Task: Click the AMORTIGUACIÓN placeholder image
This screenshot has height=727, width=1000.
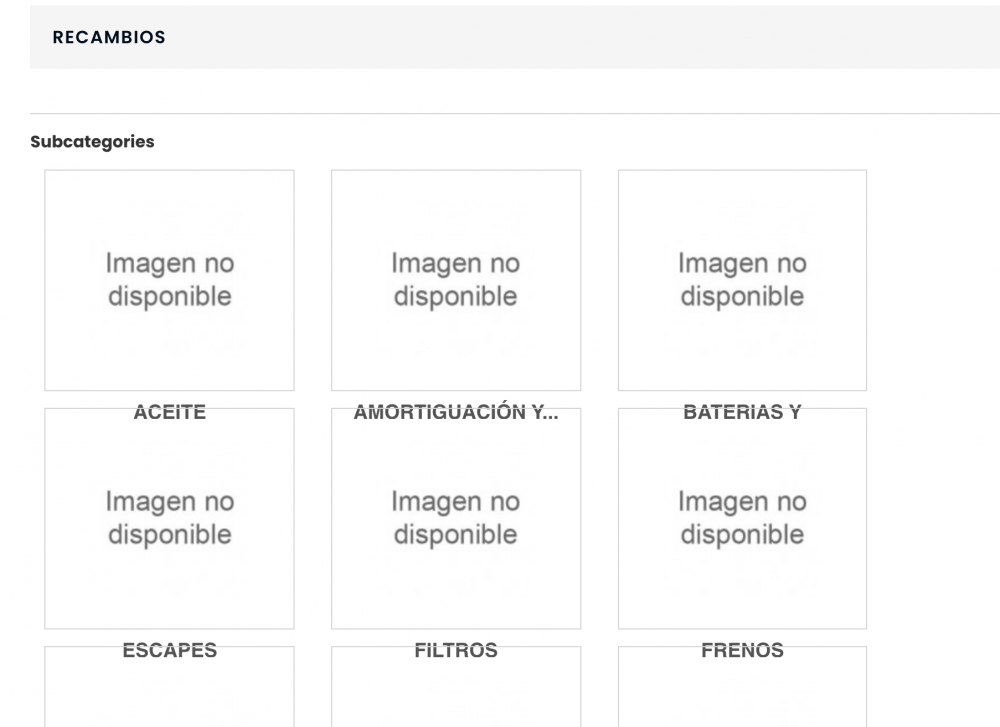Action: click(455, 280)
